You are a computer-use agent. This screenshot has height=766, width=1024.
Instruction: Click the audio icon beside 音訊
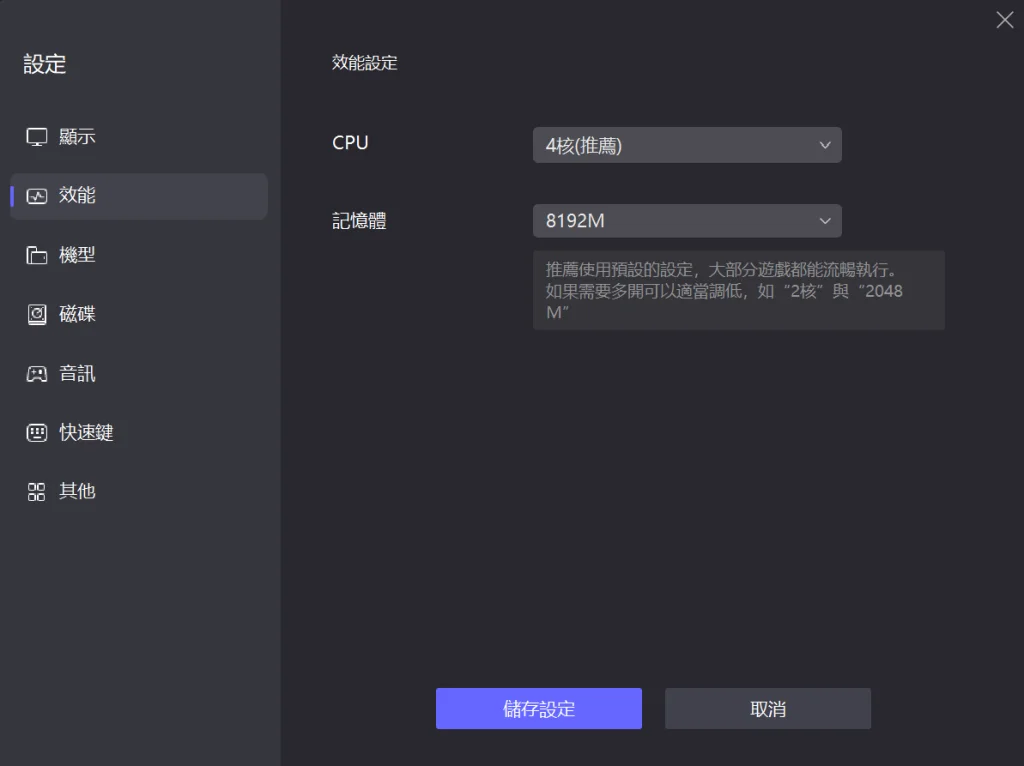pos(37,374)
